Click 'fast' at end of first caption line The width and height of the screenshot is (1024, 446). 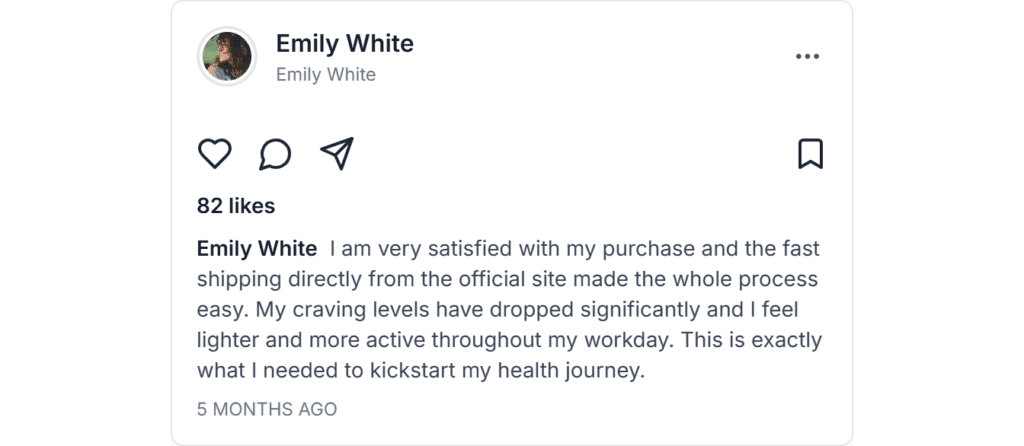[801, 248]
